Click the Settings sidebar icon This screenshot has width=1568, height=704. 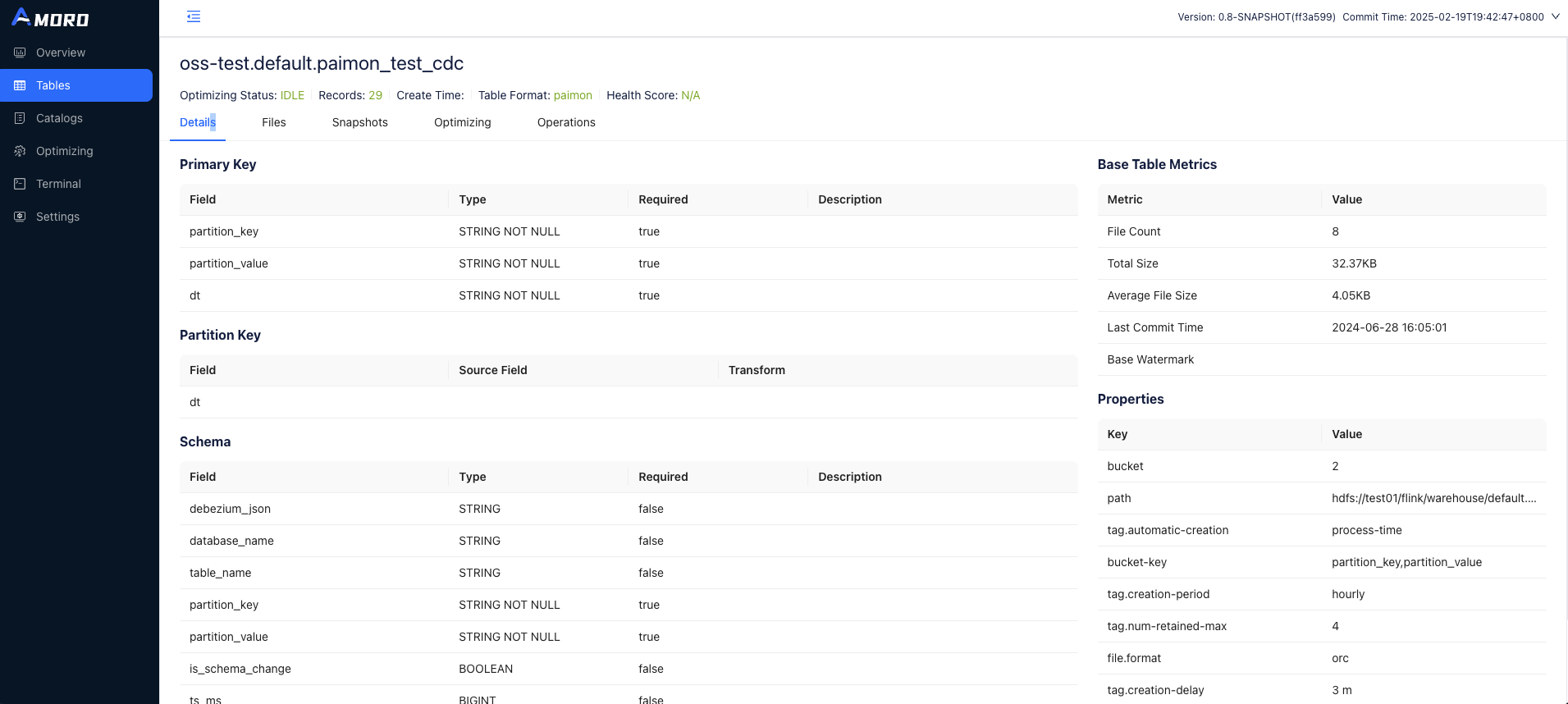click(x=20, y=217)
